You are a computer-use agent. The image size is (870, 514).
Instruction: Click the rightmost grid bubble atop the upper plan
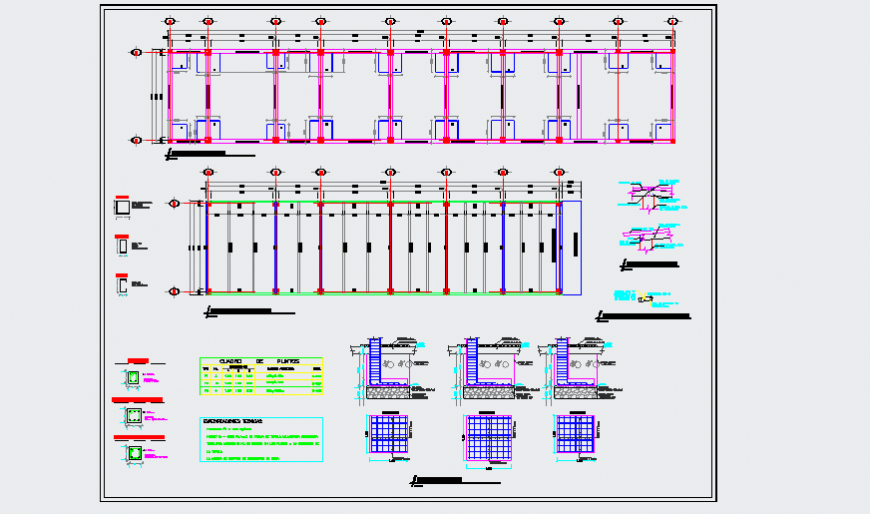[673, 20]
